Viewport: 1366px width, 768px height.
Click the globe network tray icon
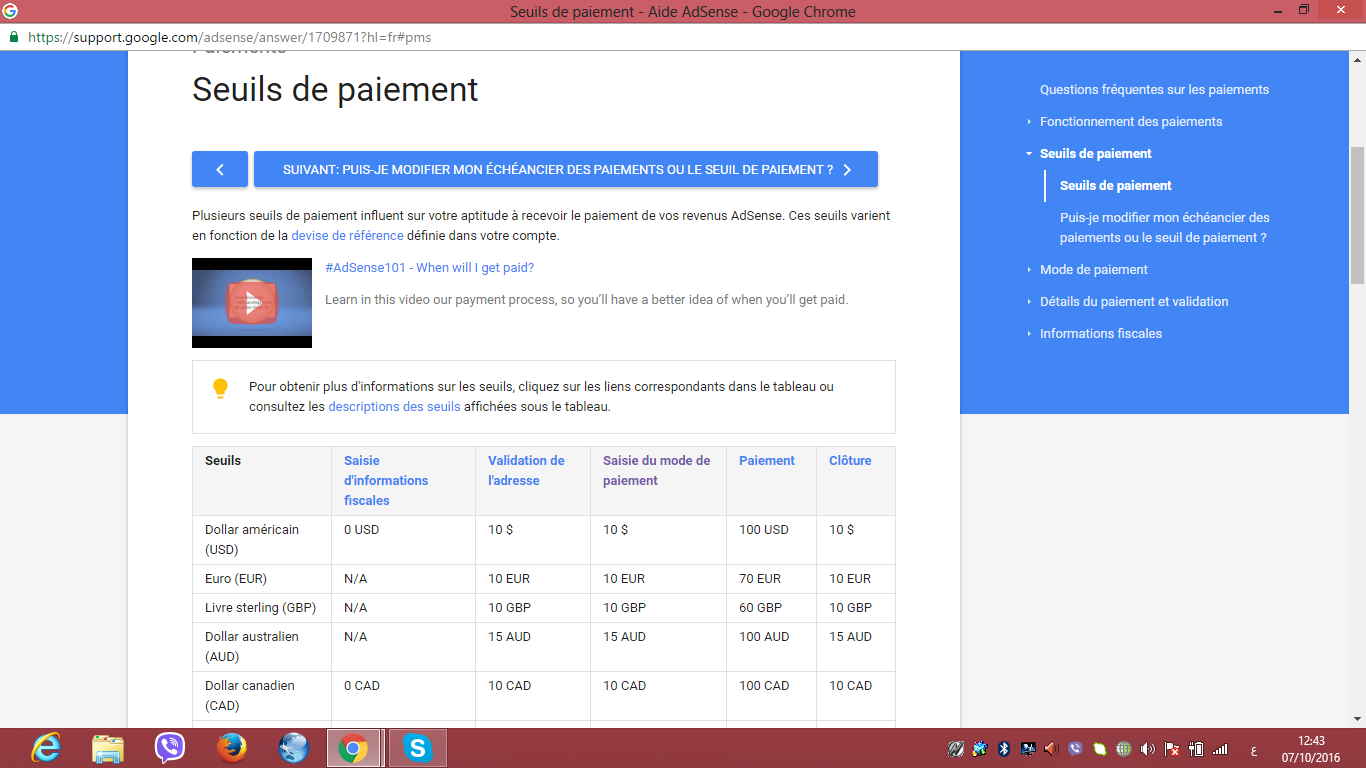1124,749
